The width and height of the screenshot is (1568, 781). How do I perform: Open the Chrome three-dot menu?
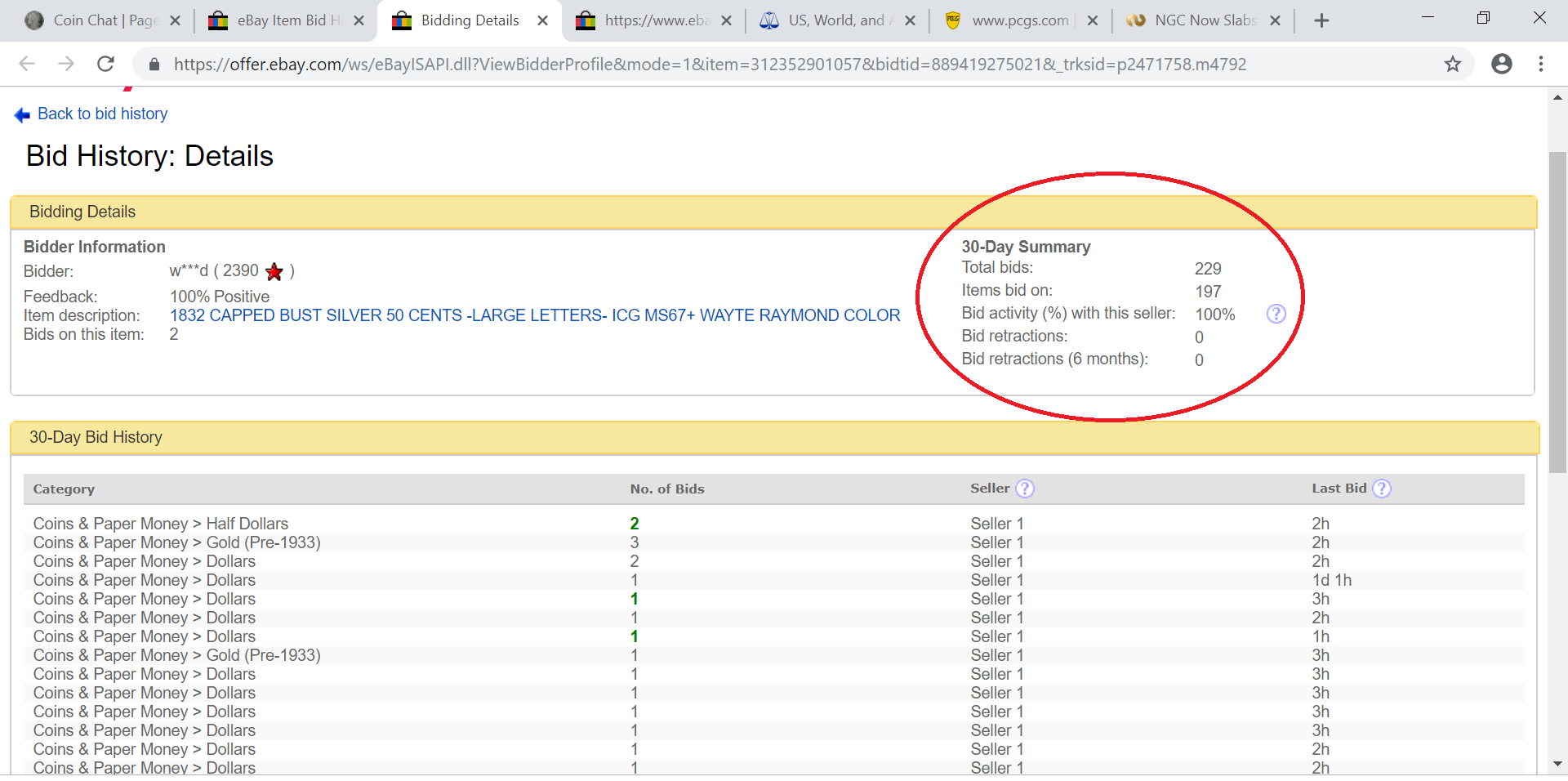(x=1540, y=64)
